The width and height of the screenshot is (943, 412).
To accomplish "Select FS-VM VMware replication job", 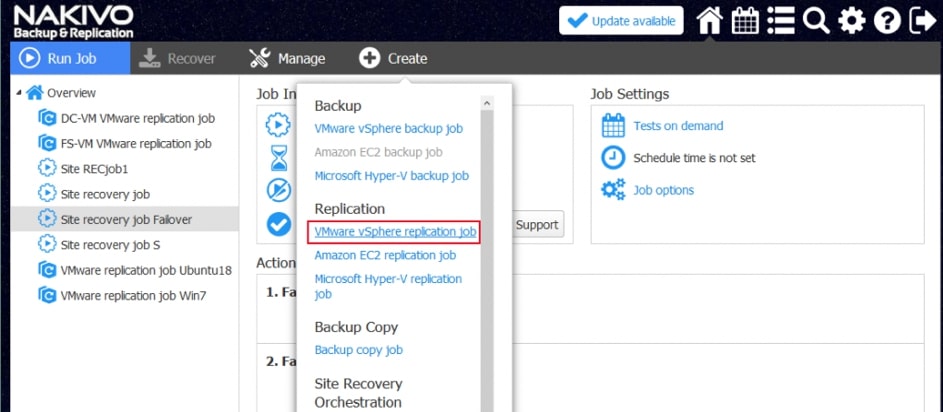I will (136, 143).
